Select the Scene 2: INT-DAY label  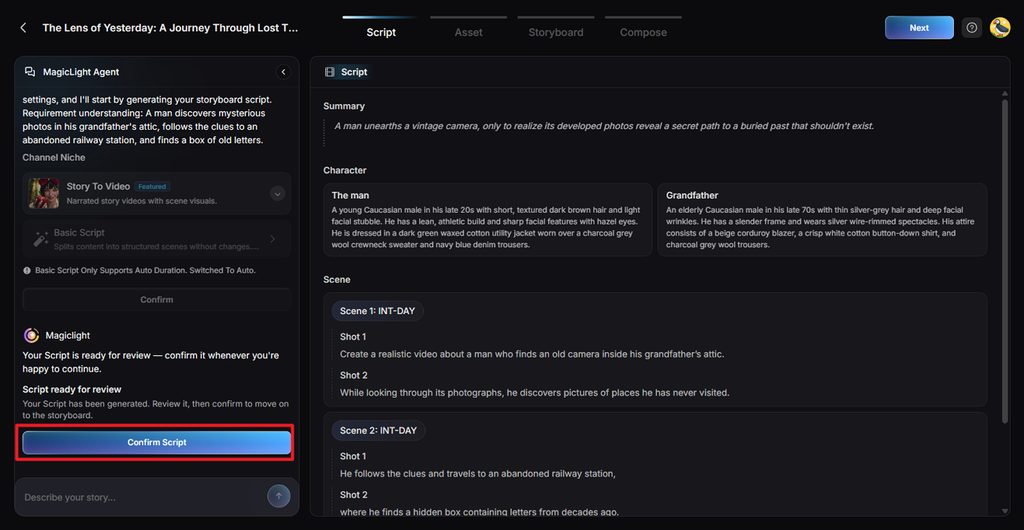378,431
